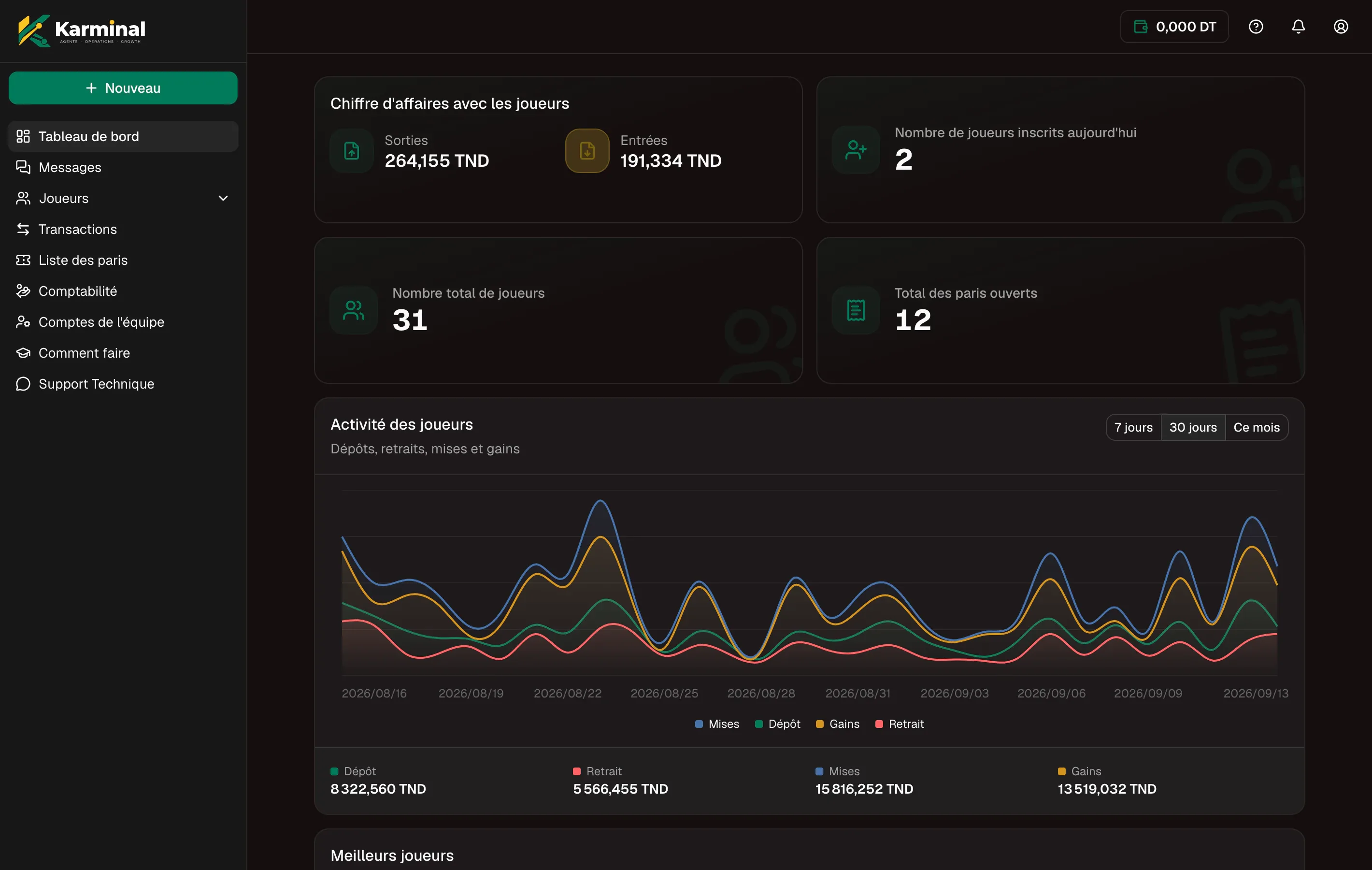The image size is (1372, 870).
Task: Click today's registered players count 2
Action: pos(904,159)
